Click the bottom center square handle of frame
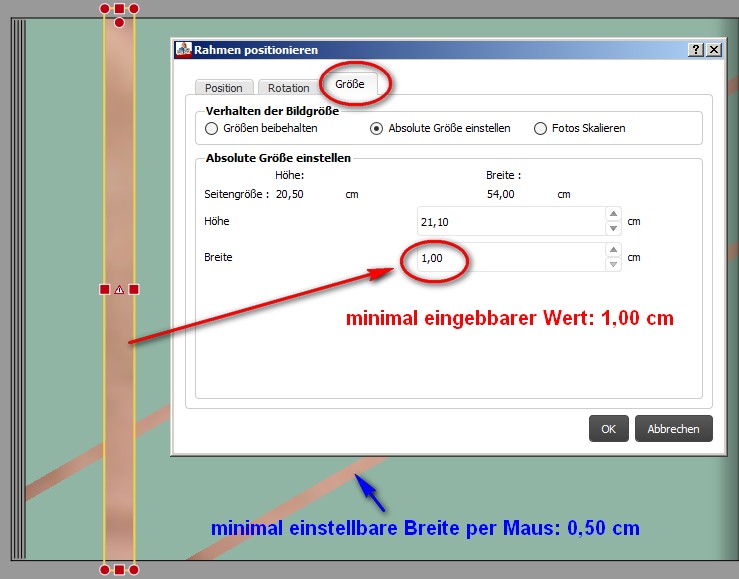Viewport: 739px width, 579px height. point(119,570)
